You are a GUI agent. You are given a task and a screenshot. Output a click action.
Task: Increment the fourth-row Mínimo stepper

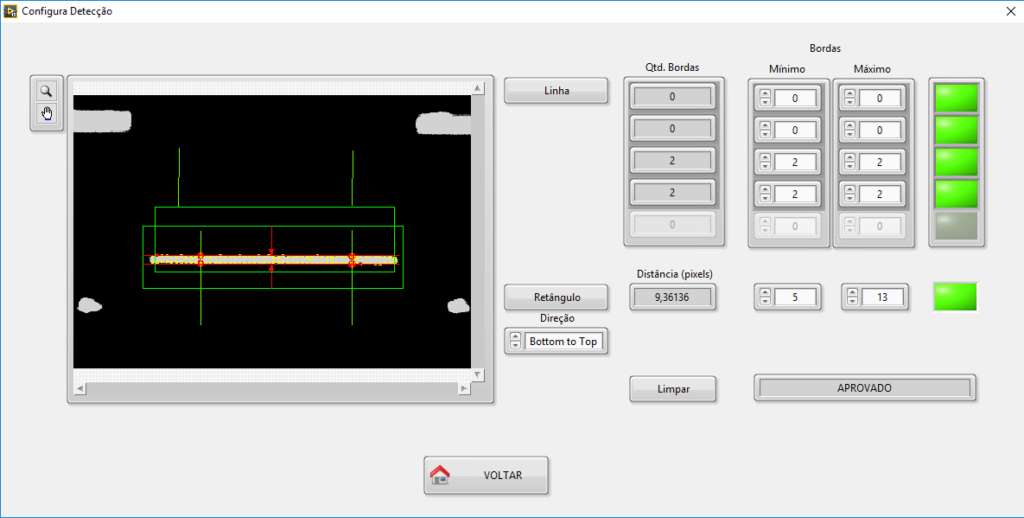point(765,189)
